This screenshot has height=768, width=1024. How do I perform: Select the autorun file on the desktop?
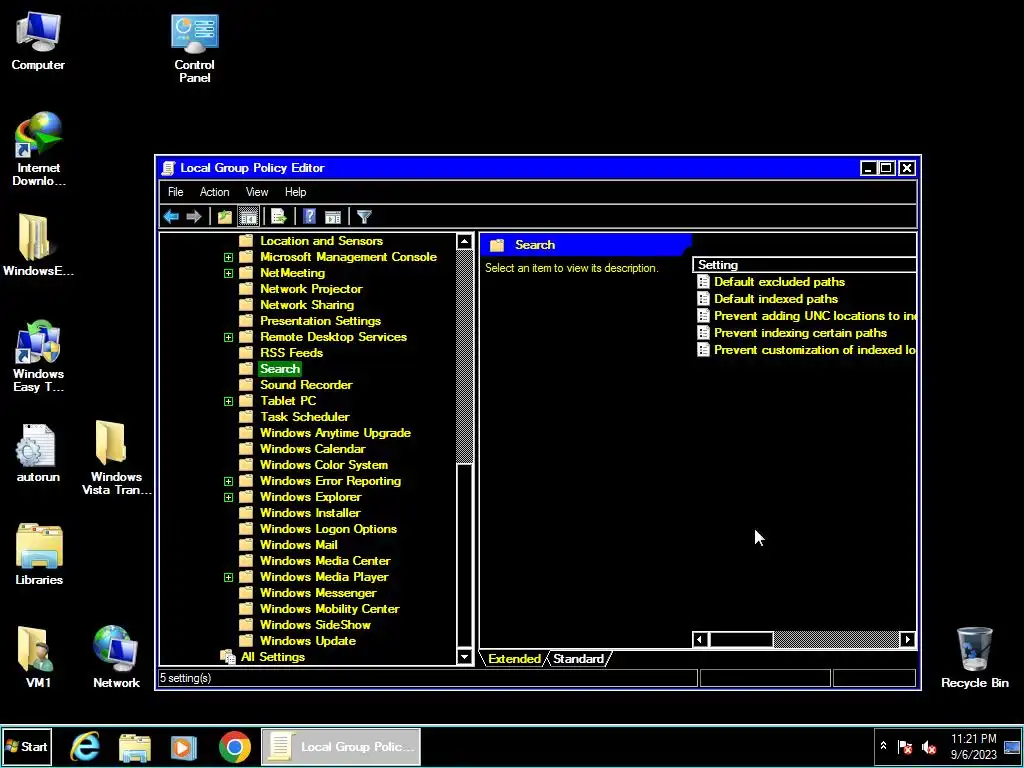point(38,453)
